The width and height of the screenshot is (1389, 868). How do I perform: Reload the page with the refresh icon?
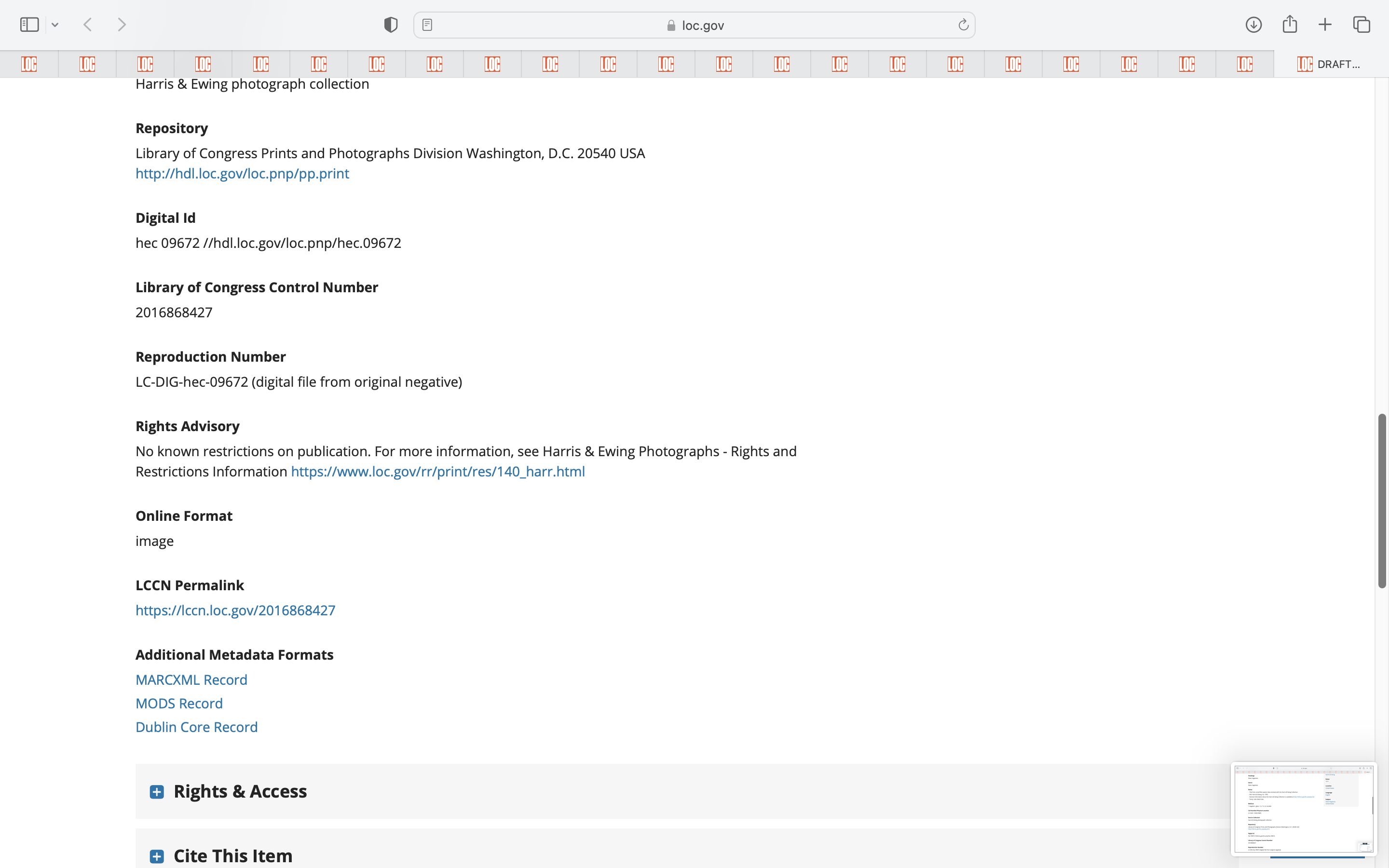tap(963, 25)
